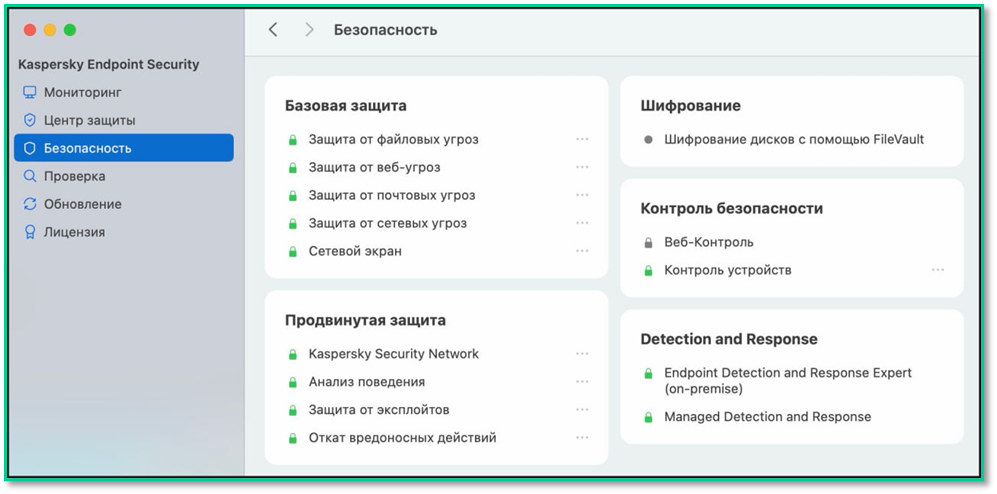Click the Продвинутая защита heading
The width and height of the screenshot is (997, 494).
point(365,320)
